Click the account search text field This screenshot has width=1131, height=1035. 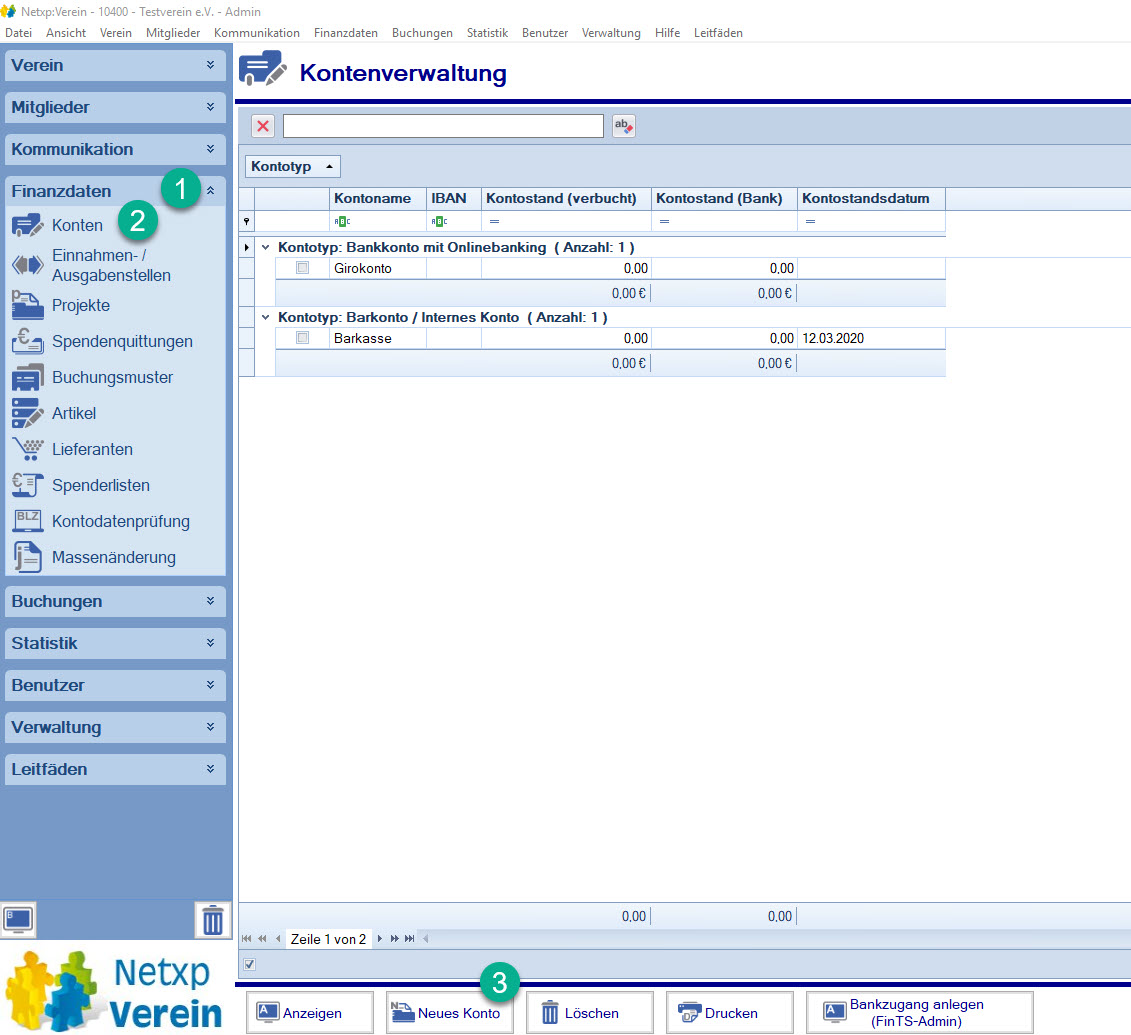coord(443,126)
